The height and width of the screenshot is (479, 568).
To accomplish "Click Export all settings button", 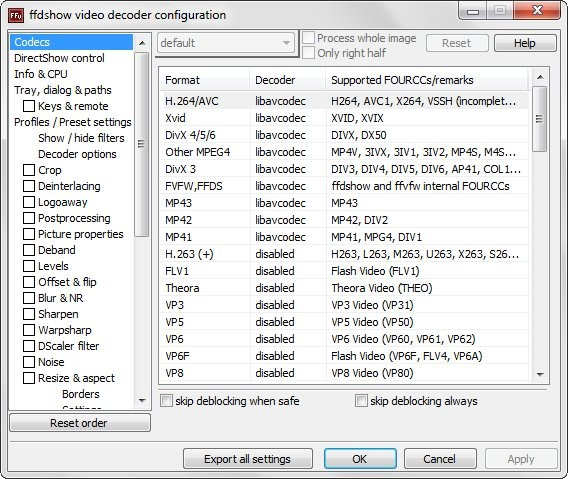I will 247,459.
